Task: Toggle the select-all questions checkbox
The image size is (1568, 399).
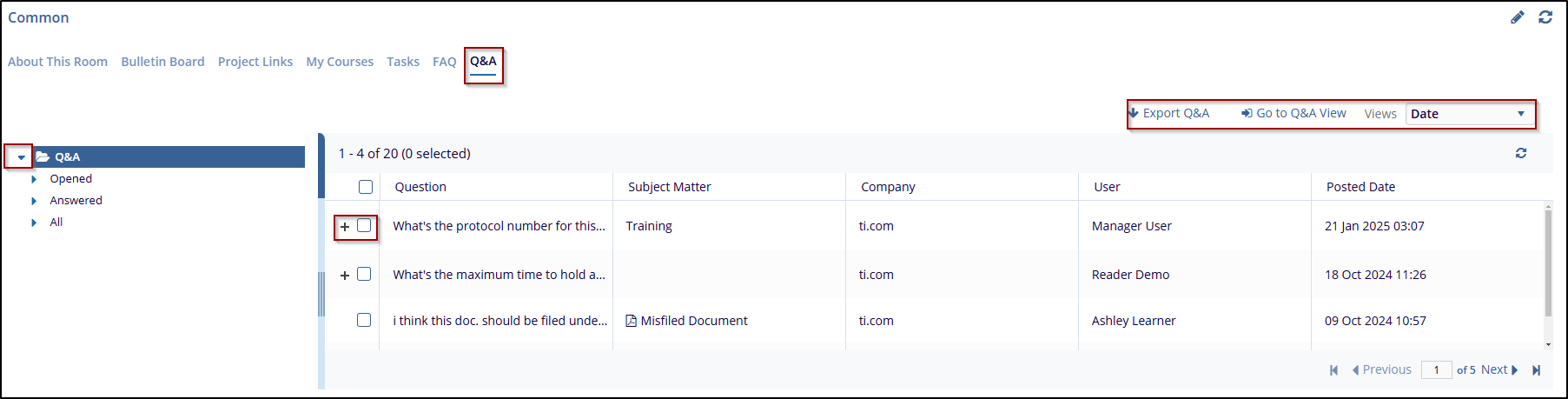Action: point(366,187)
